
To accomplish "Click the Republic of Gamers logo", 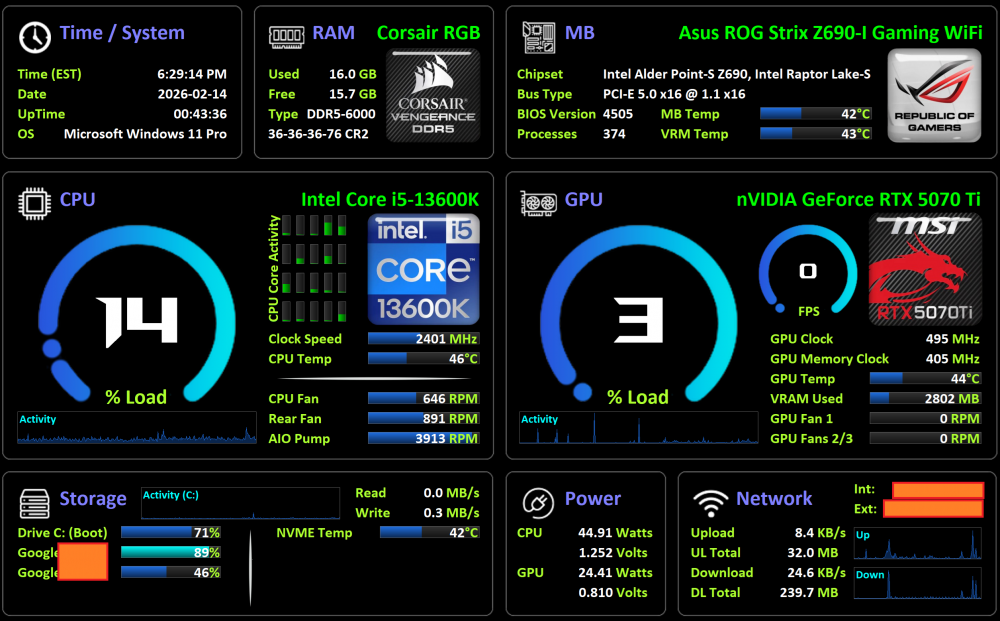I will pos(935,96).
